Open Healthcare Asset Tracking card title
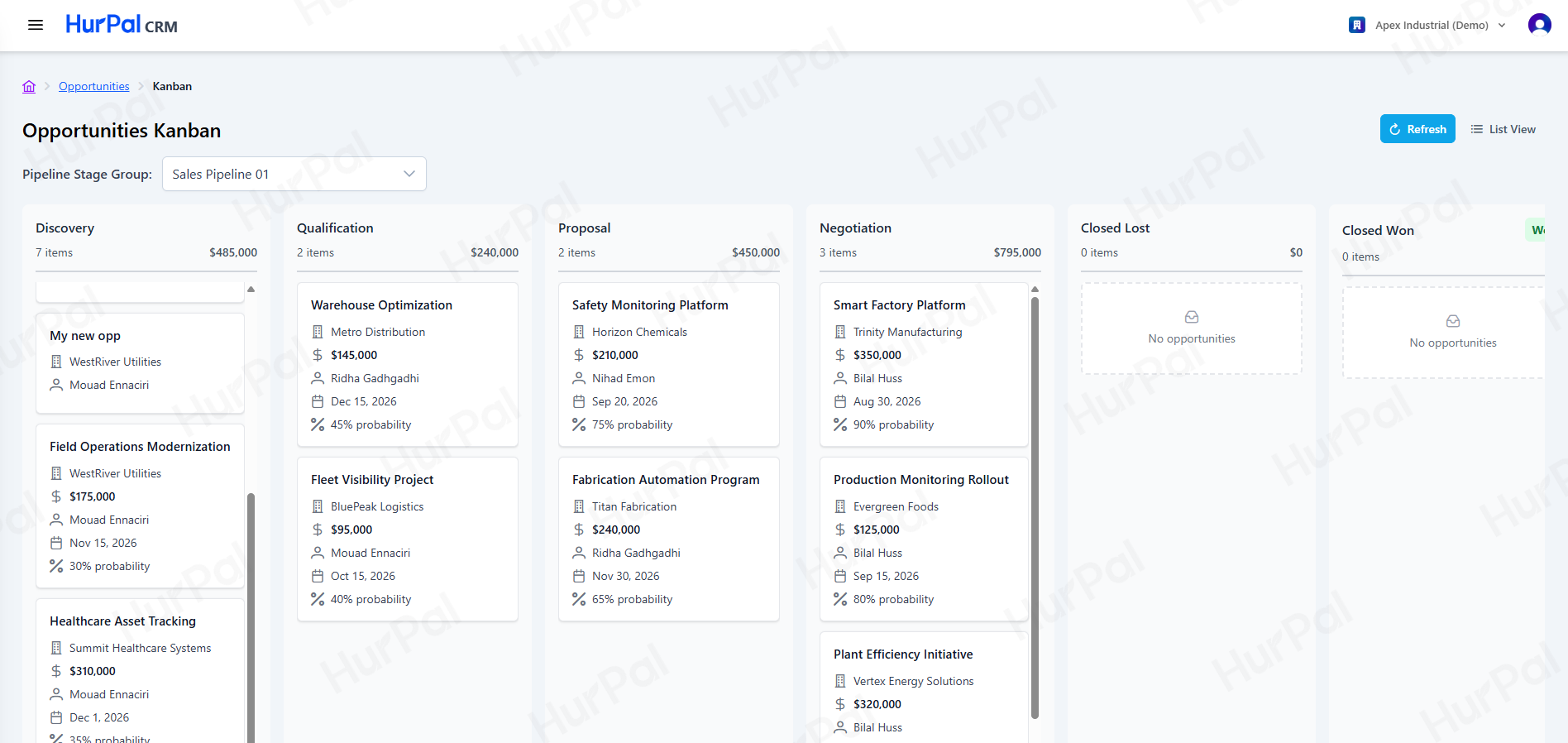This screenshot has width=1568, height=743. [x=122, y=621]
